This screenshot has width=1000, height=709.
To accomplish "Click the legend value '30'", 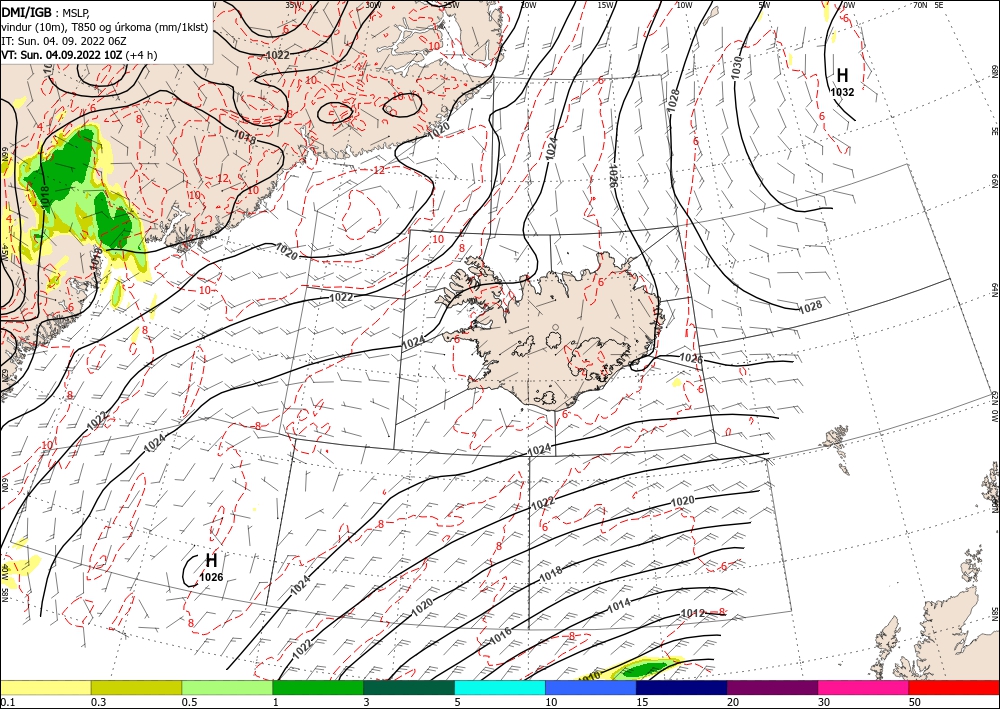I will [825, 702].
